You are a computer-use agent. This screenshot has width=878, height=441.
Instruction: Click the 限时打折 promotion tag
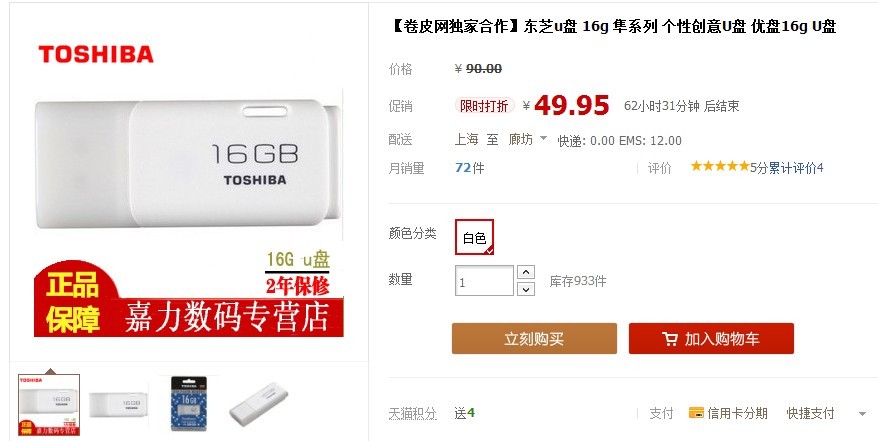pyautogui.click(x=484, y=105)
